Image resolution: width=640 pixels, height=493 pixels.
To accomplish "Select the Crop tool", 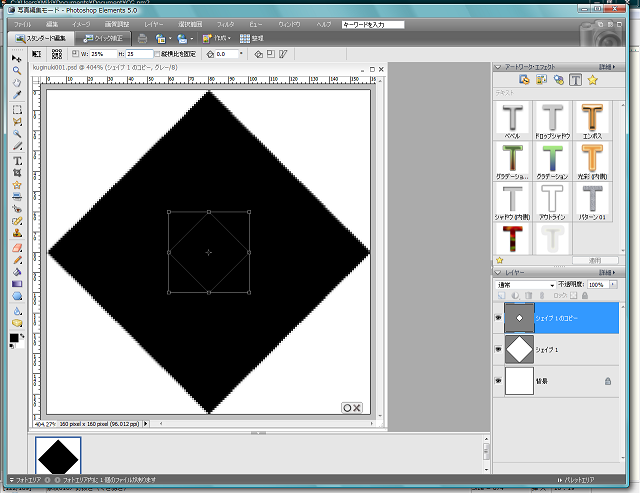I will [17, 172].
